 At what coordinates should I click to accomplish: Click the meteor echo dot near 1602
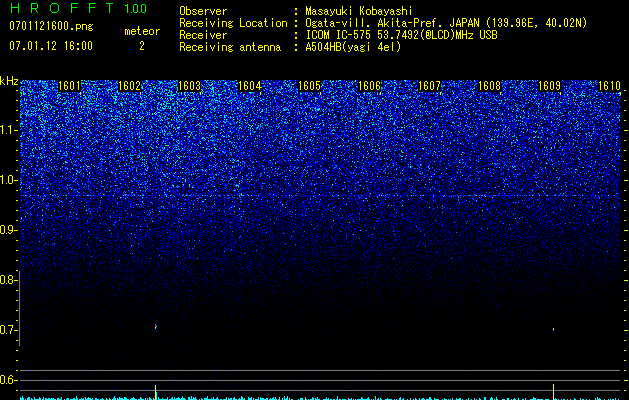click(156, 327)
